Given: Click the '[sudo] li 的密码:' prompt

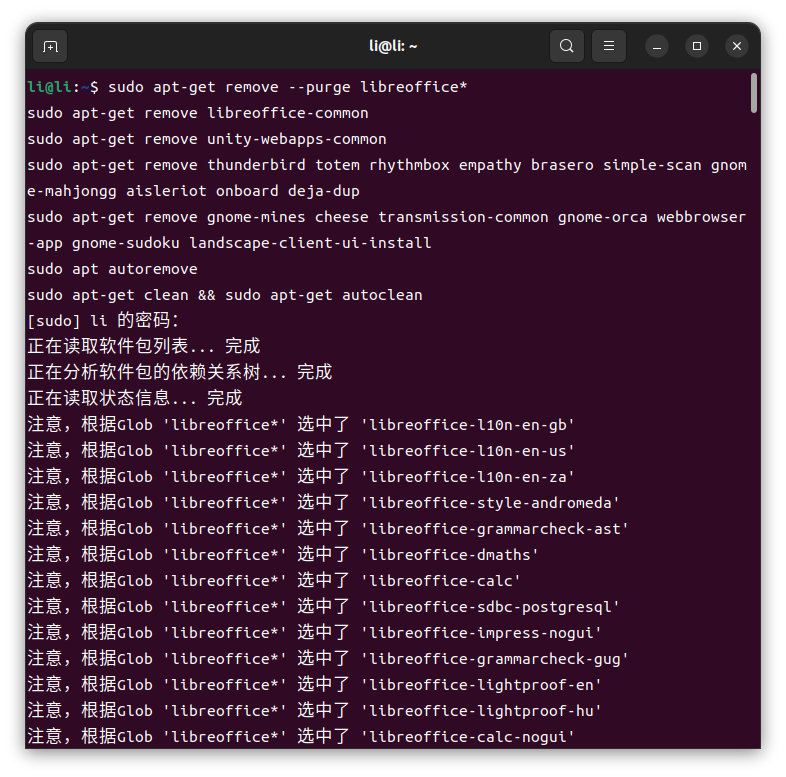Looking at the screenshot, I should point(103,321).
